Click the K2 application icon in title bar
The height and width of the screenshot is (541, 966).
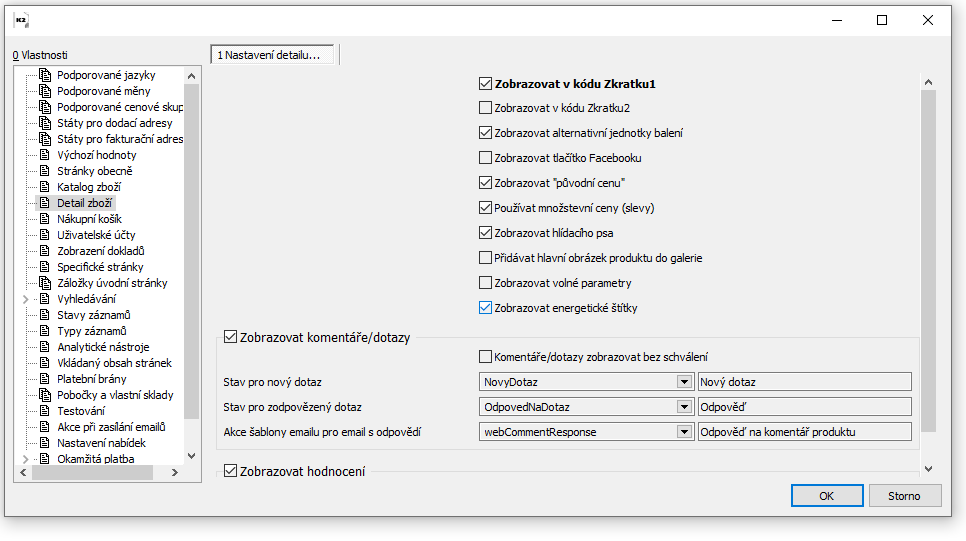click(x=22, y=20)
